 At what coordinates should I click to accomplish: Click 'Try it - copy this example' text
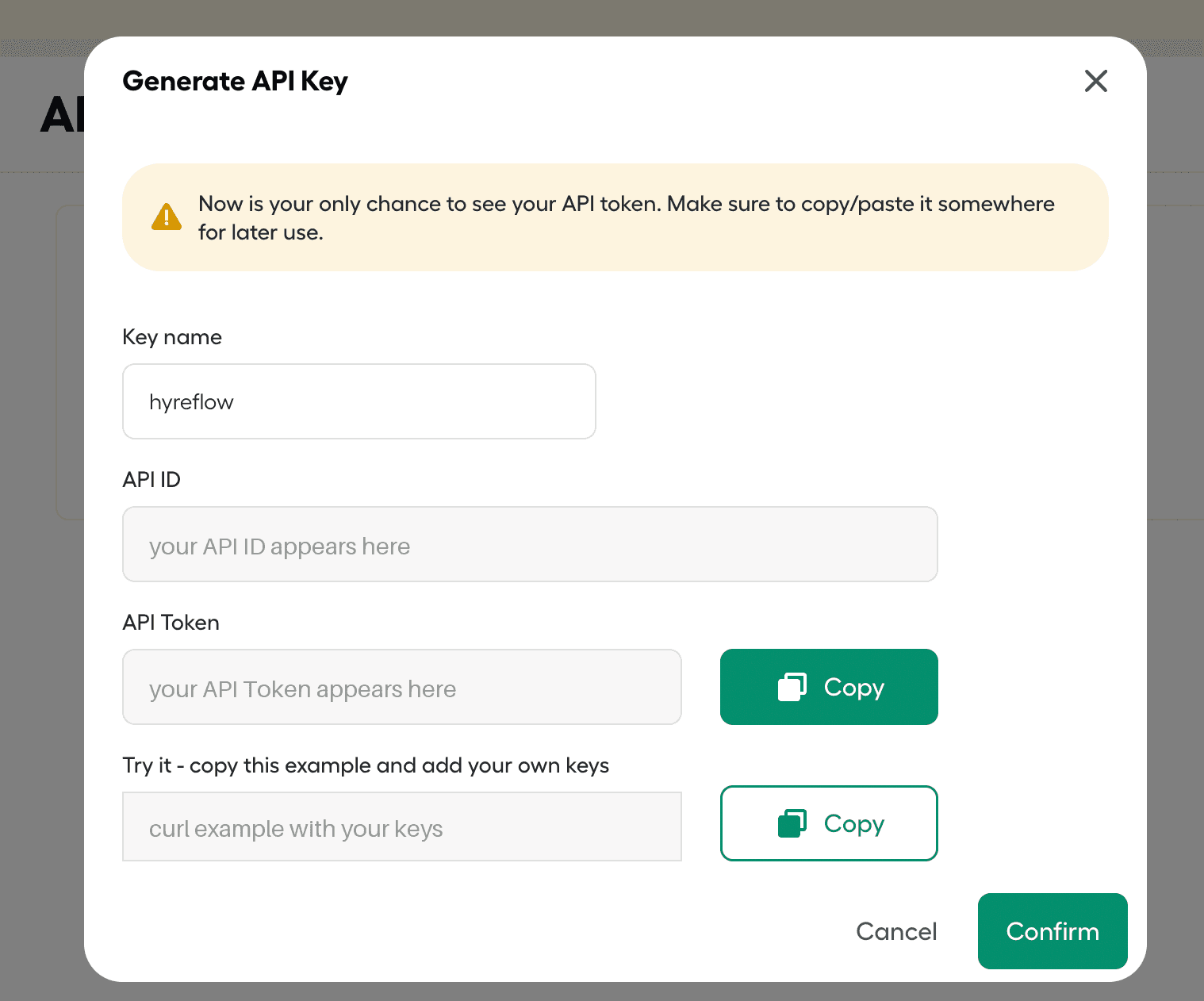366,765
